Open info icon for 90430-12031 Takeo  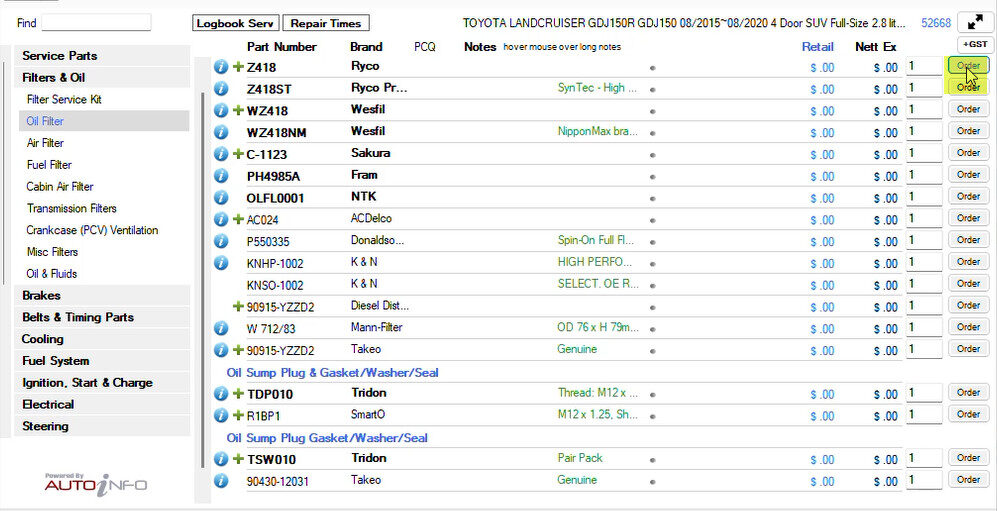(221, 481)
